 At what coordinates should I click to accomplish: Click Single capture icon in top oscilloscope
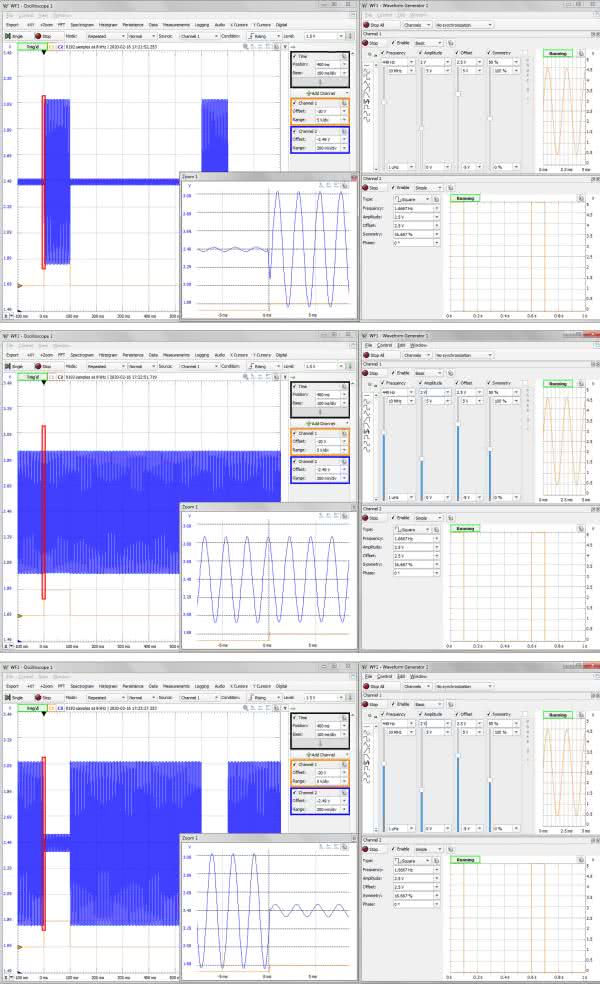click(11, 35)
